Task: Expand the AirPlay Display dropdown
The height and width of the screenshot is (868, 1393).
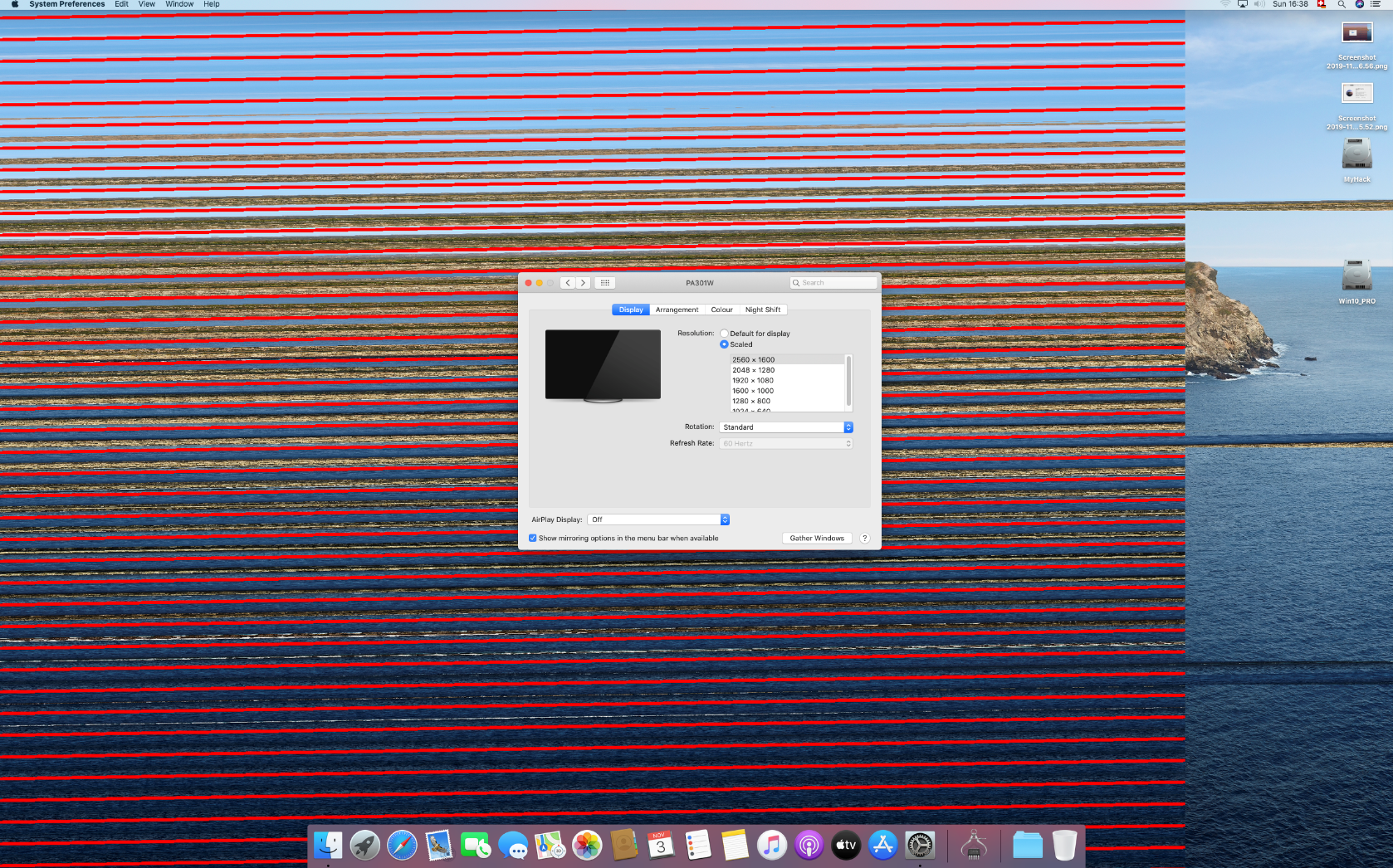Action: [657, 519]
